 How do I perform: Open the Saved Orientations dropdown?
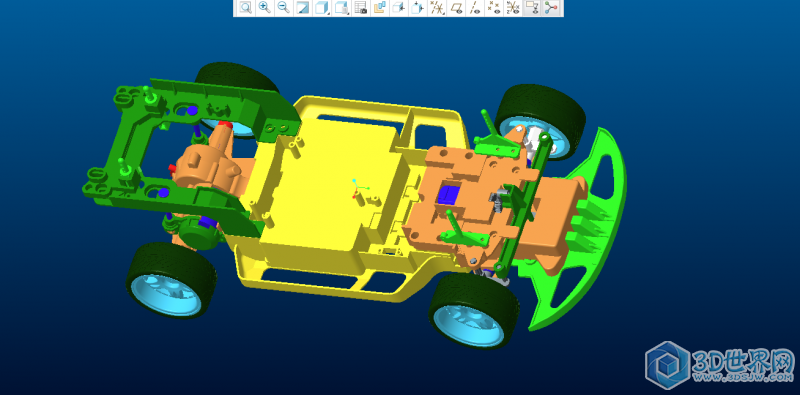[x=341, y=8]
